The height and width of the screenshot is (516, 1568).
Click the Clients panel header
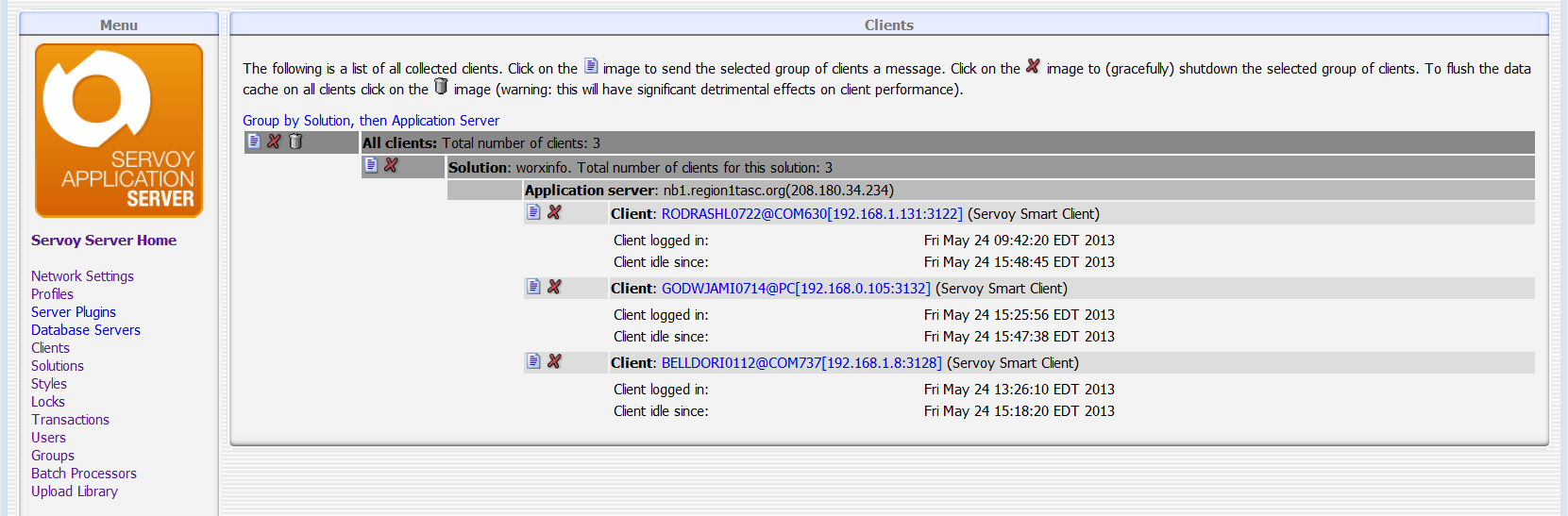(889, 25)
